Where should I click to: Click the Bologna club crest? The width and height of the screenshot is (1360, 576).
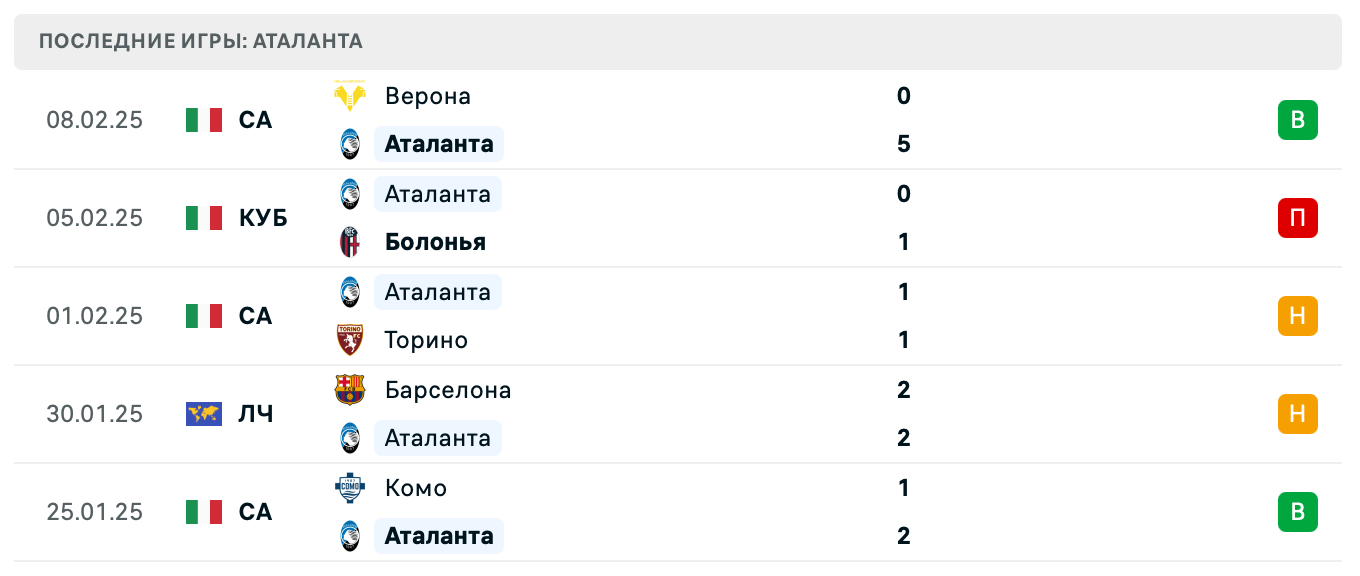coord(349,242)
